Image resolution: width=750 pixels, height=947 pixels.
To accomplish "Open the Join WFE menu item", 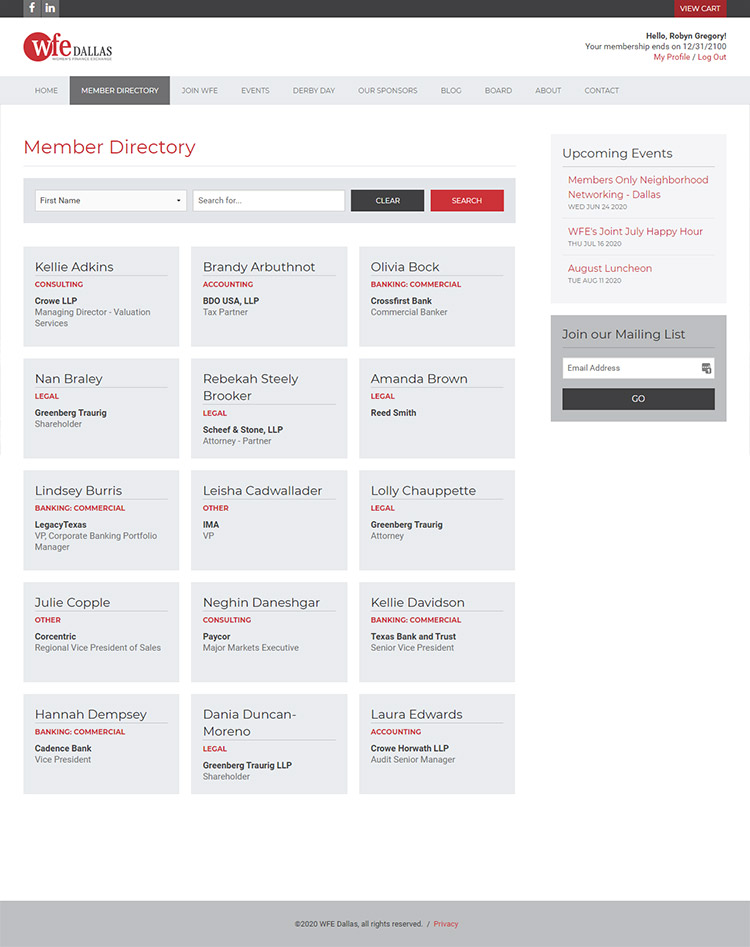I will click(x=200, y=91).
